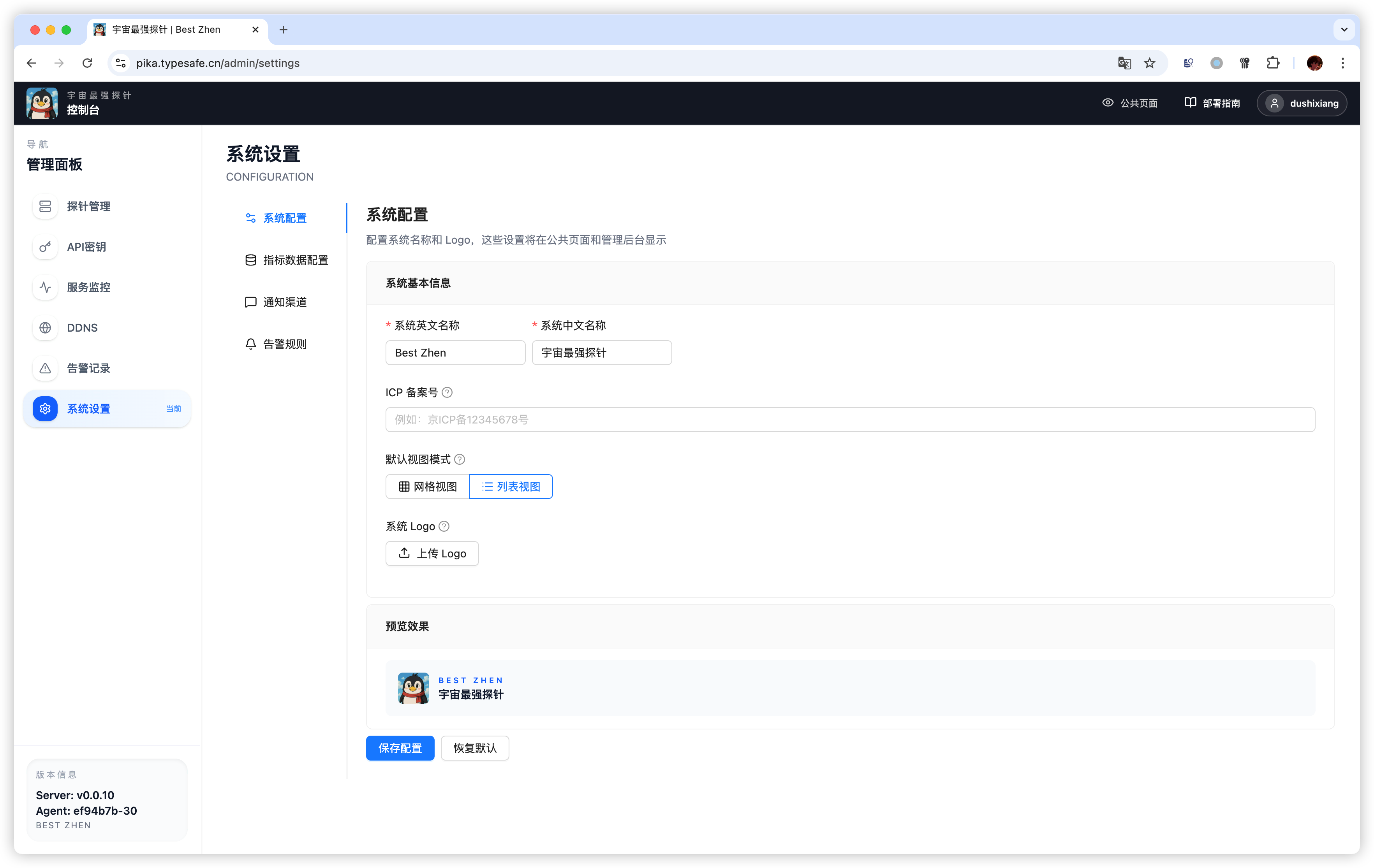
Task: Click the gray circle extension icon
Action: tap(1217, 63)
